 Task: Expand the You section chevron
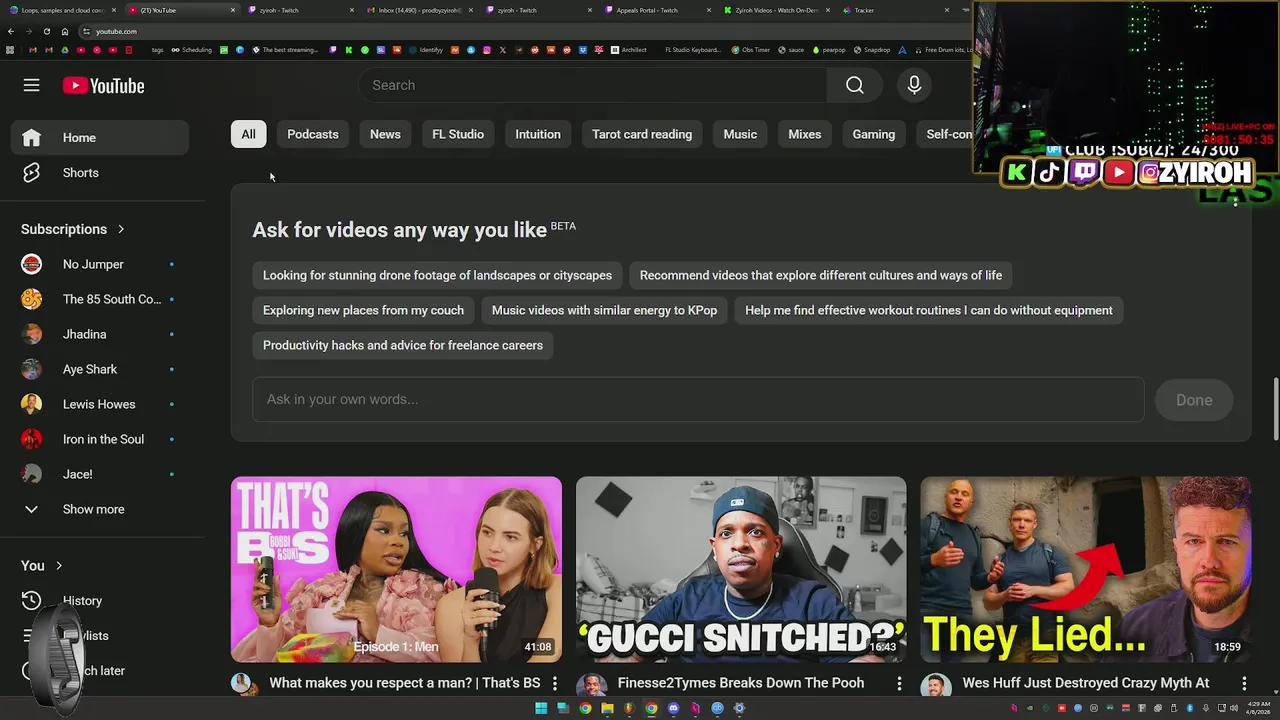click(x=59, y=566)
